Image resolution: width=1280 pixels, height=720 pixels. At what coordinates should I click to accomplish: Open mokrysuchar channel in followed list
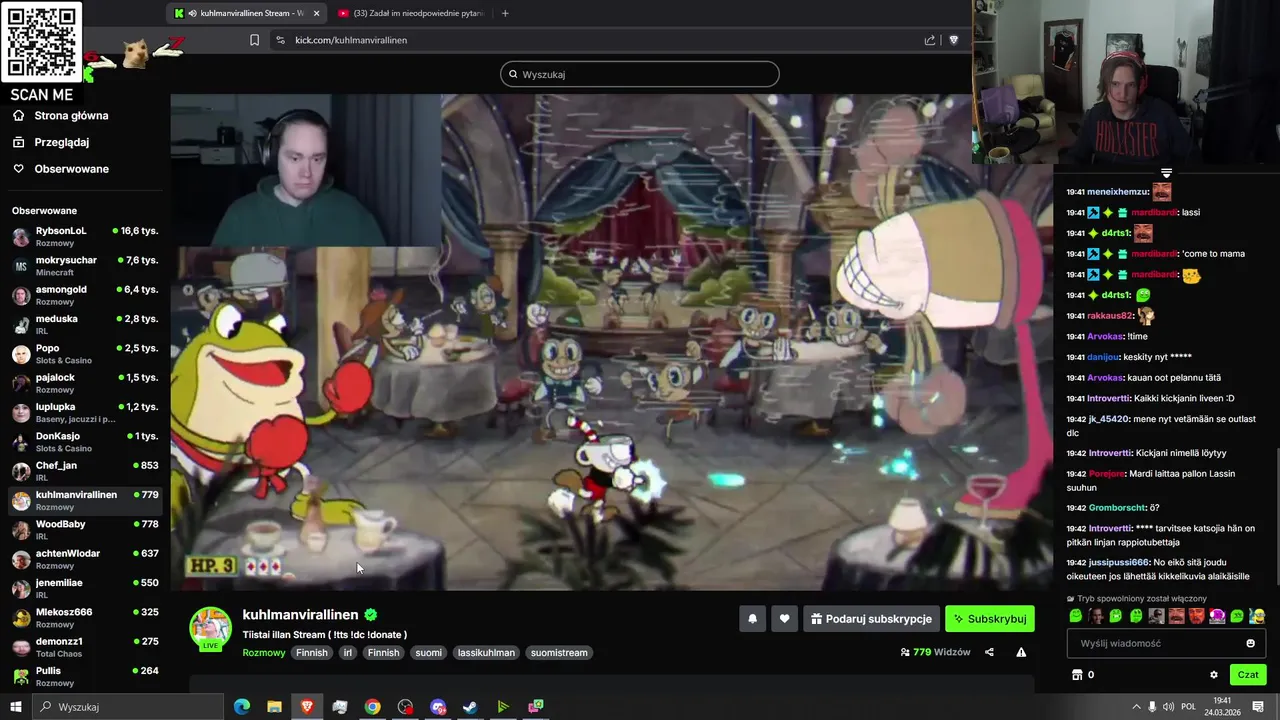85,266
